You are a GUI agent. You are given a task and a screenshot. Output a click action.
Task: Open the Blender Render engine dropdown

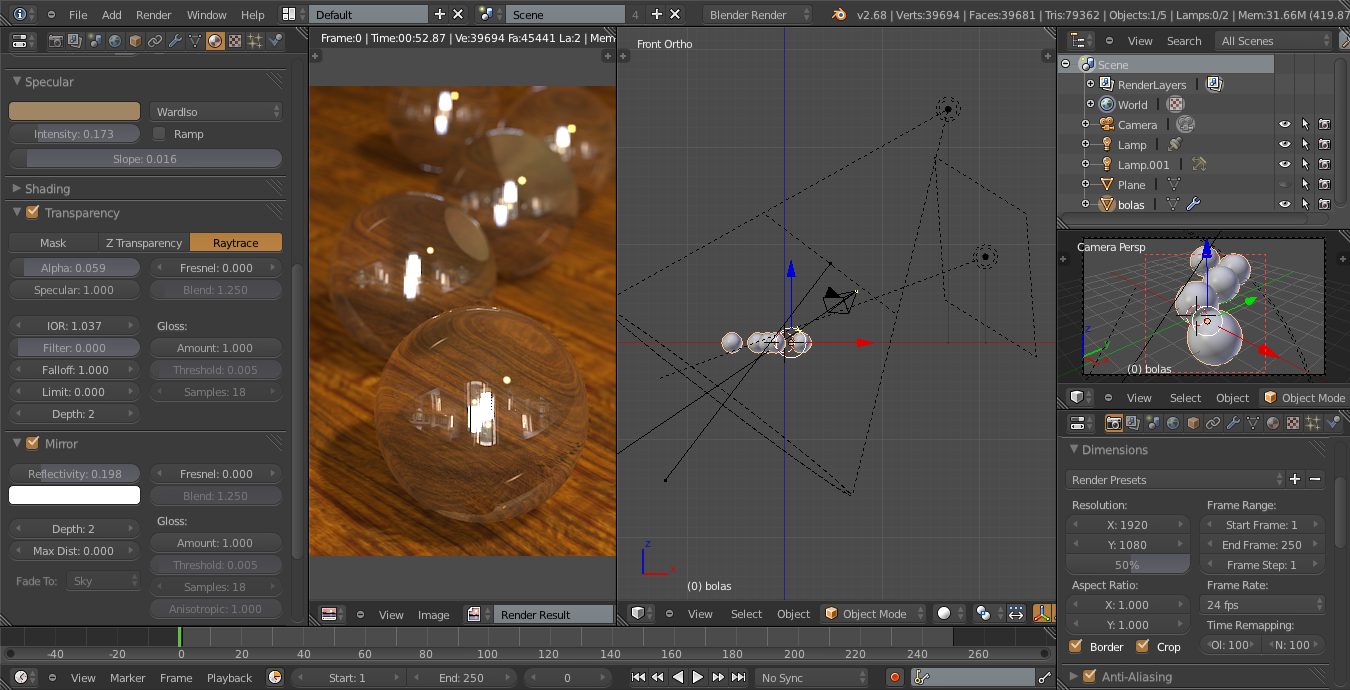(760, 15)
